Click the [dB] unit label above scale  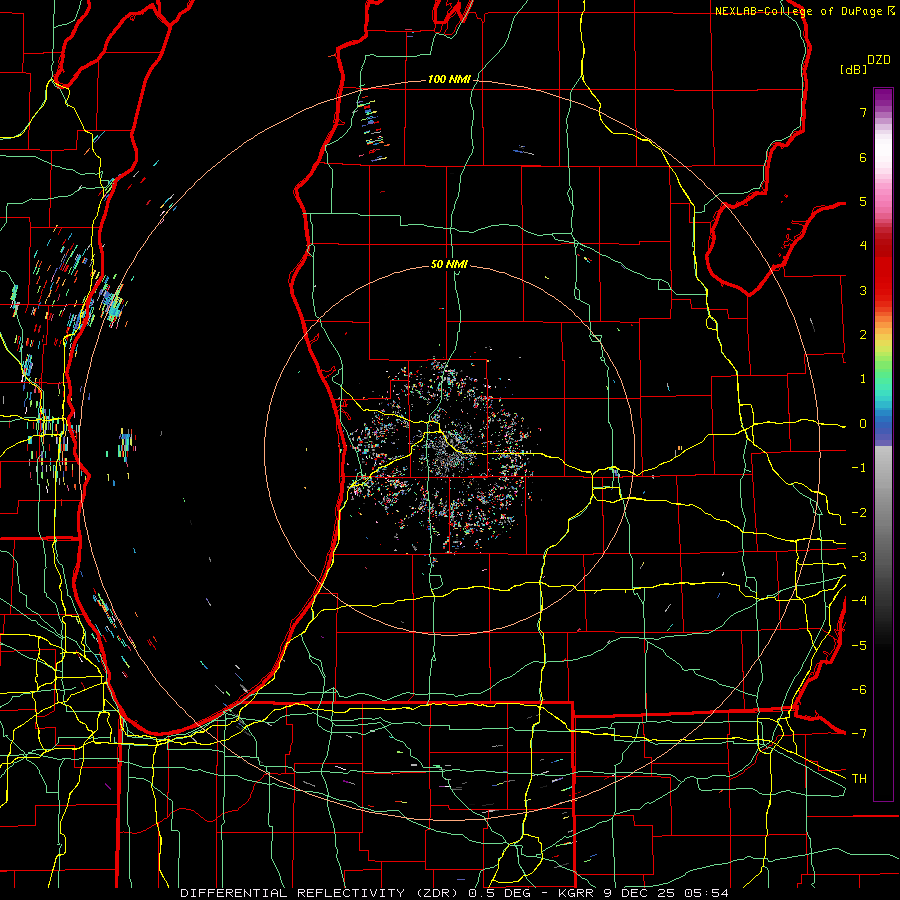pyautogui.click(x=853, y=70)
